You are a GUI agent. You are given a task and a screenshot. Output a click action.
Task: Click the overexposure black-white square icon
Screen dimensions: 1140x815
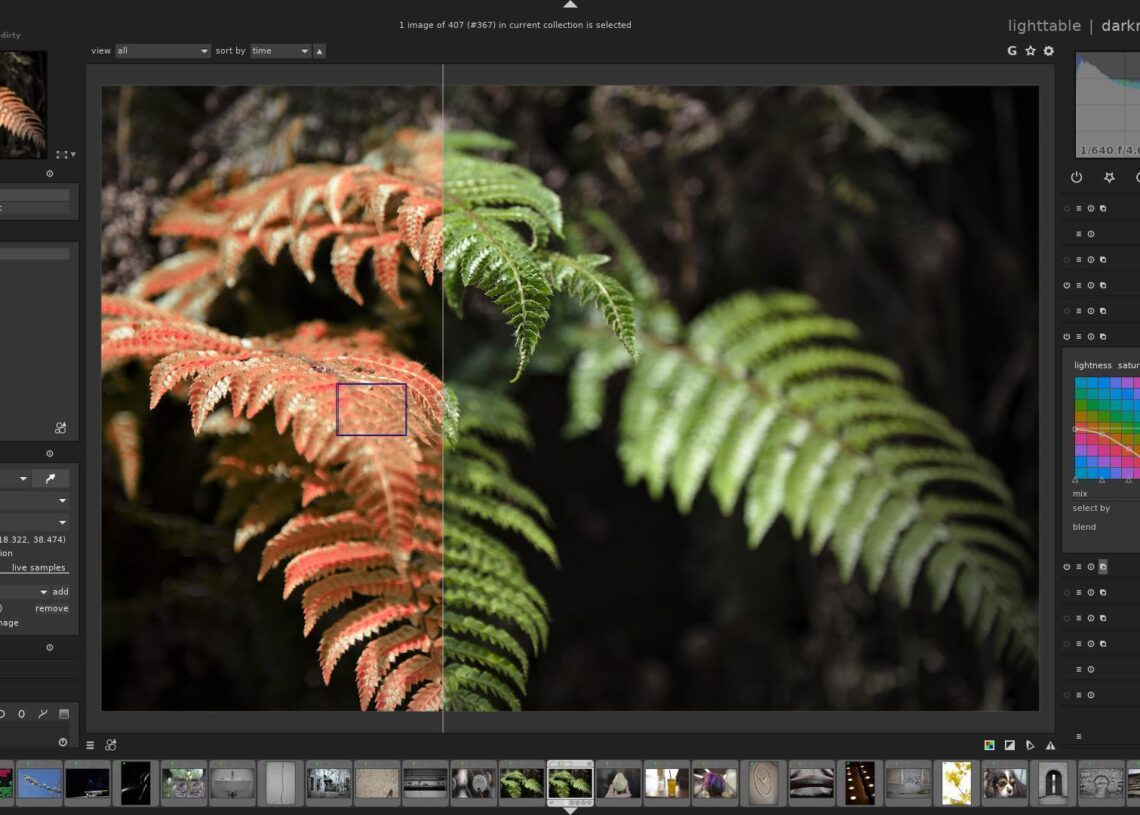1010,745
